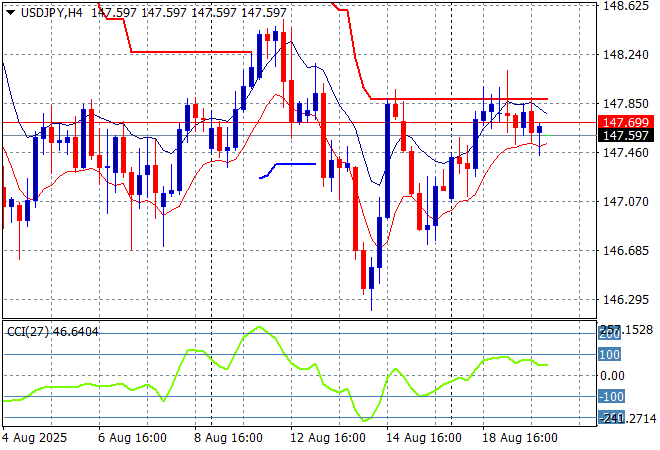Click the 146.295 price axis label

point(626,299)
